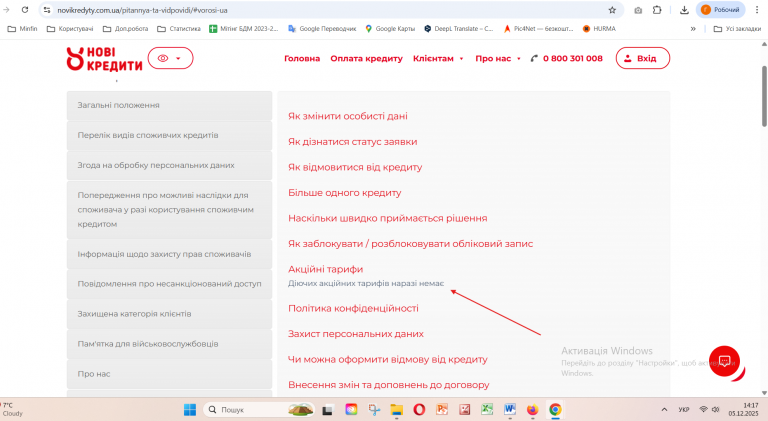Select Перелік видів споживчих кредитів sidebar item

pos(169,135)
